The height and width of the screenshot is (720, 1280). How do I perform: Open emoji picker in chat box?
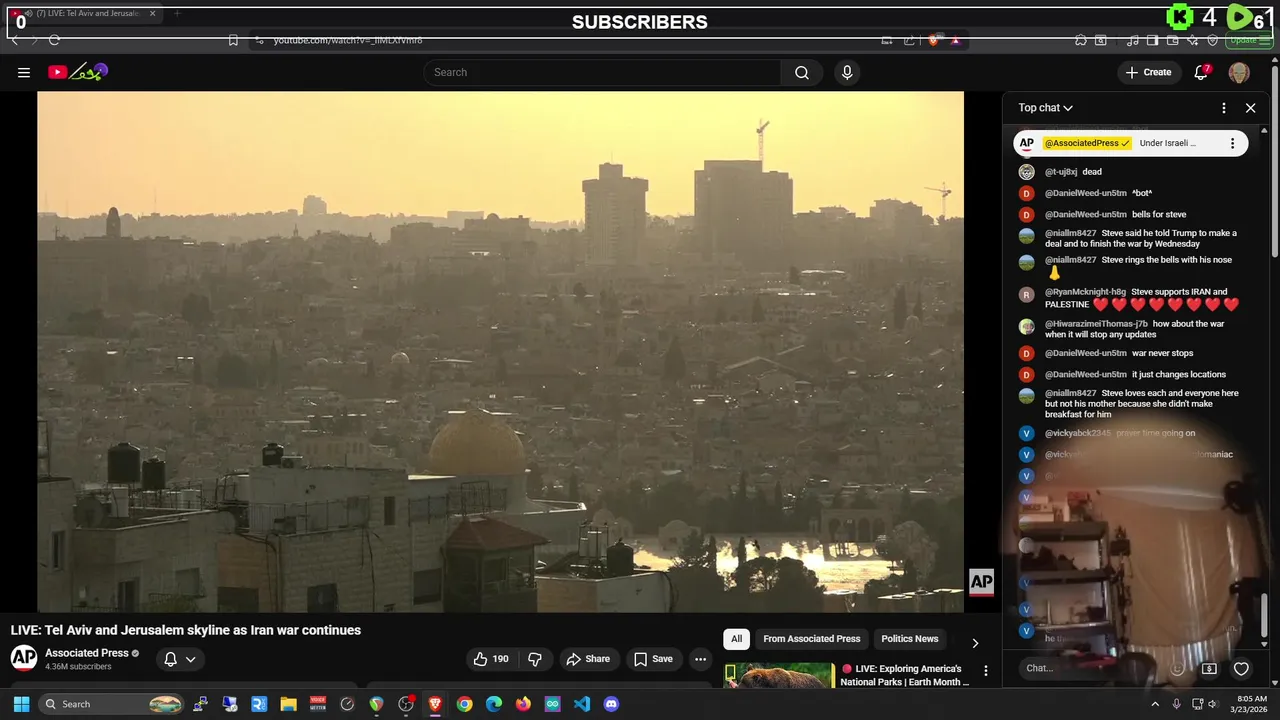coord(1178,668)
